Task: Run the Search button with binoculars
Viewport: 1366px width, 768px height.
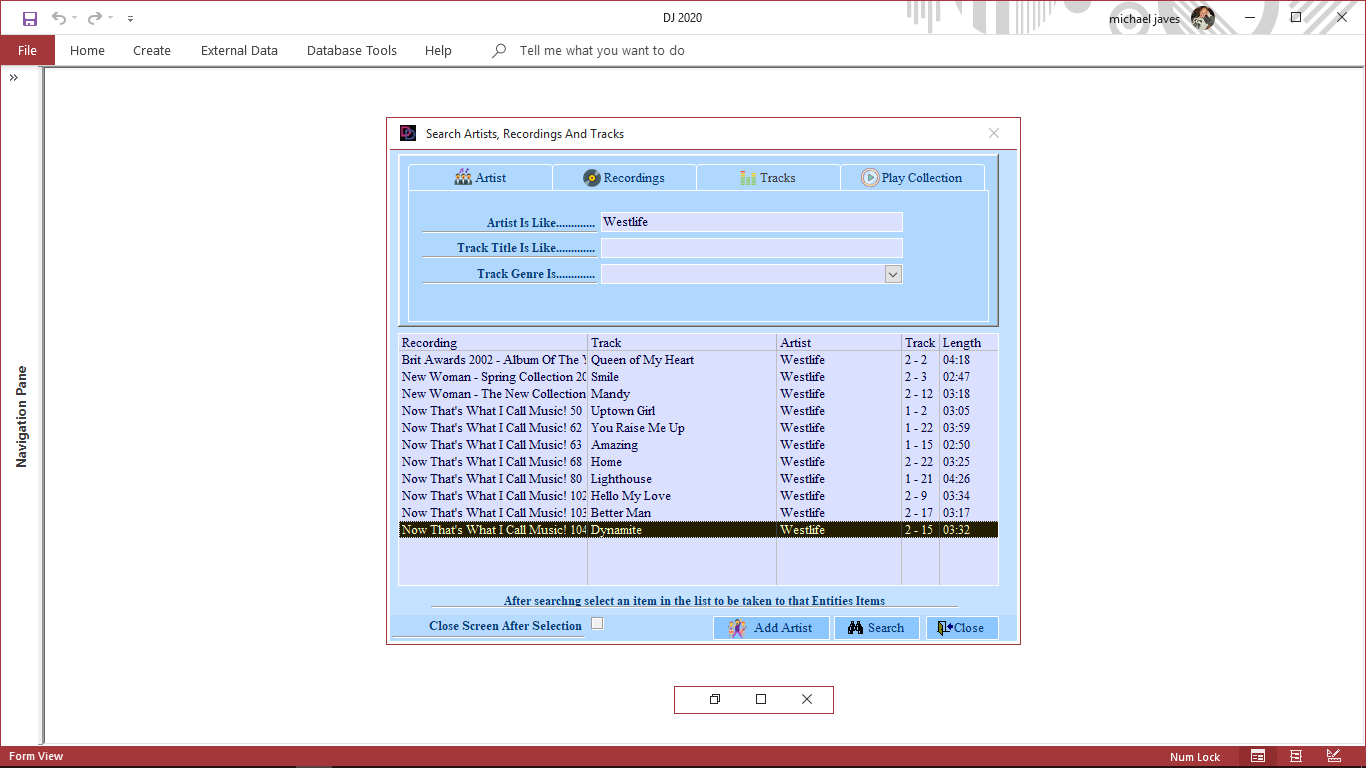Action: (877, 628)
